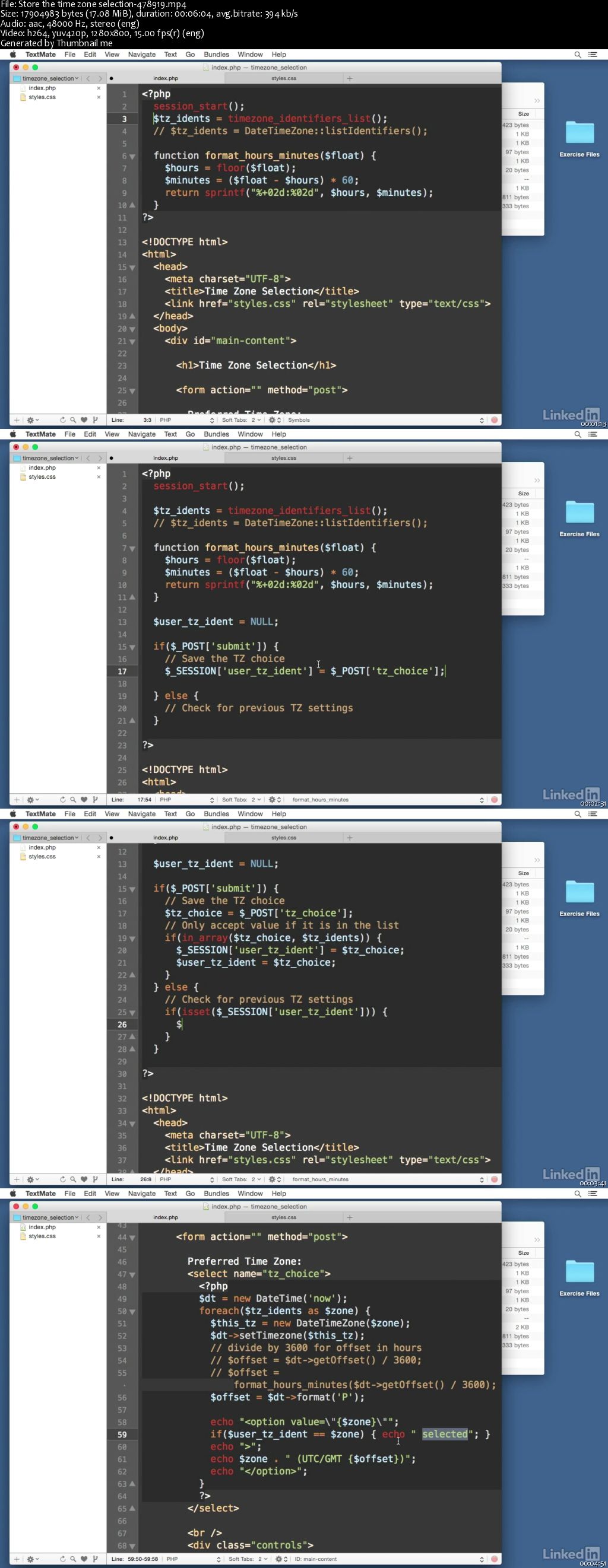The height and width of the screenshot is (1568, 608).
Task: Open the file browser gear menu in the 00:04:51 frame
Action: [32, 1559]
